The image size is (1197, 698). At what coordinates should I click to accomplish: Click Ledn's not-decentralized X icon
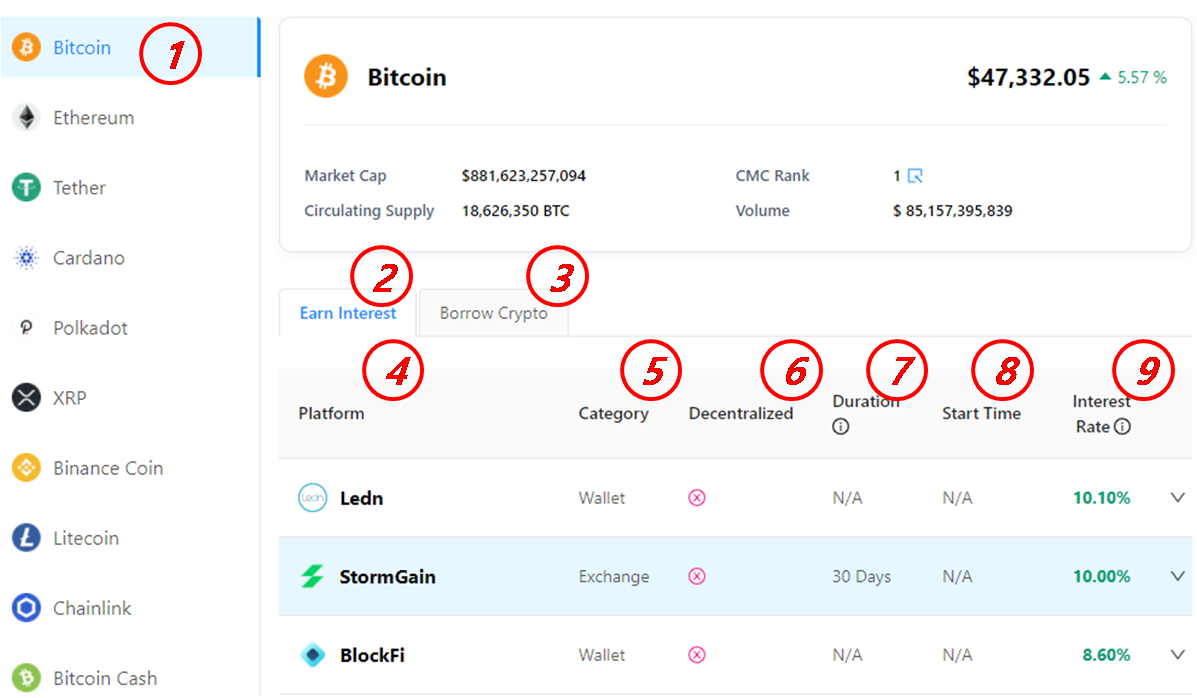pyautogui.click(x=697, y=498)
